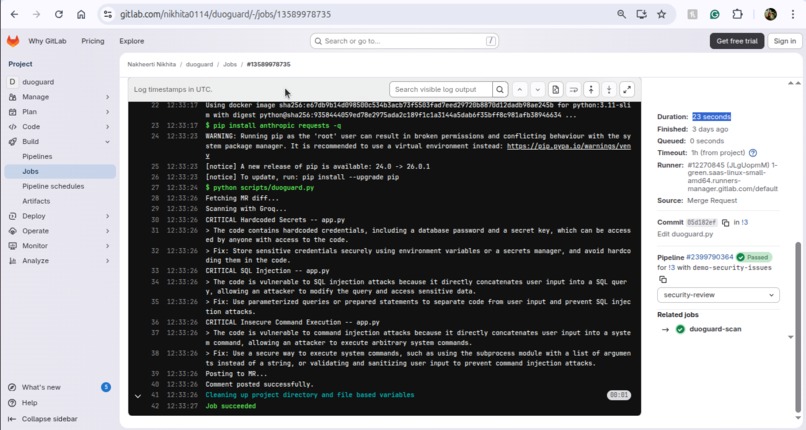Show the job log in full screen
The image size is (806, 430).
pos(627,89)
